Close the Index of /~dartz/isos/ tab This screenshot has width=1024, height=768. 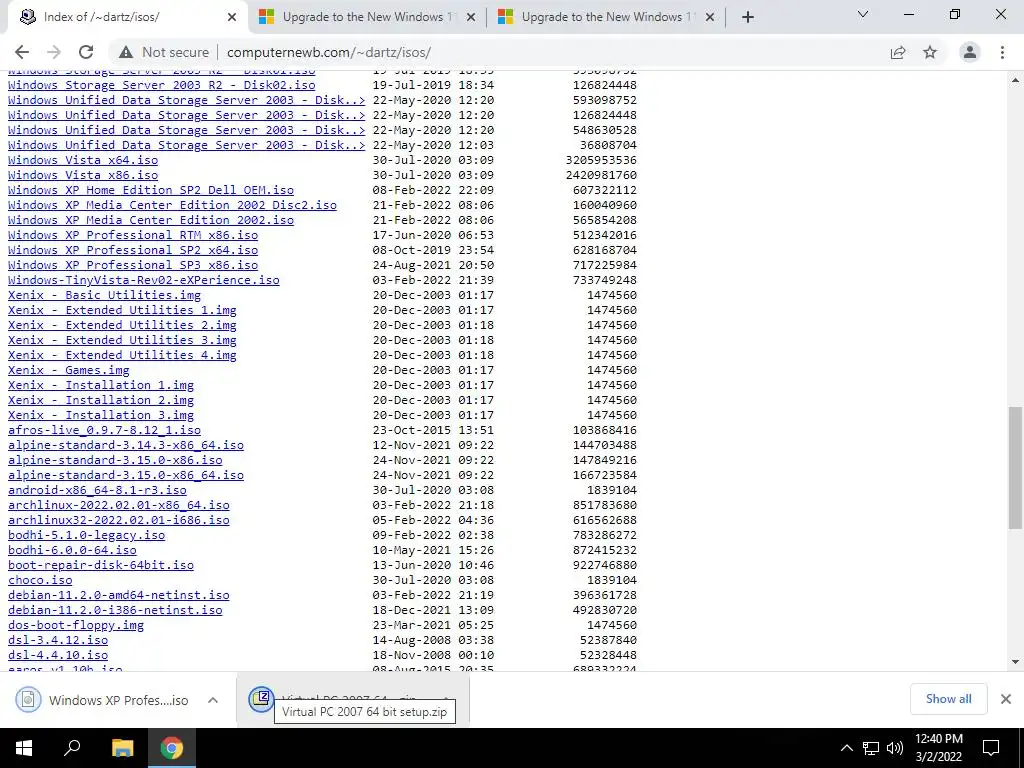click(232, 17)
